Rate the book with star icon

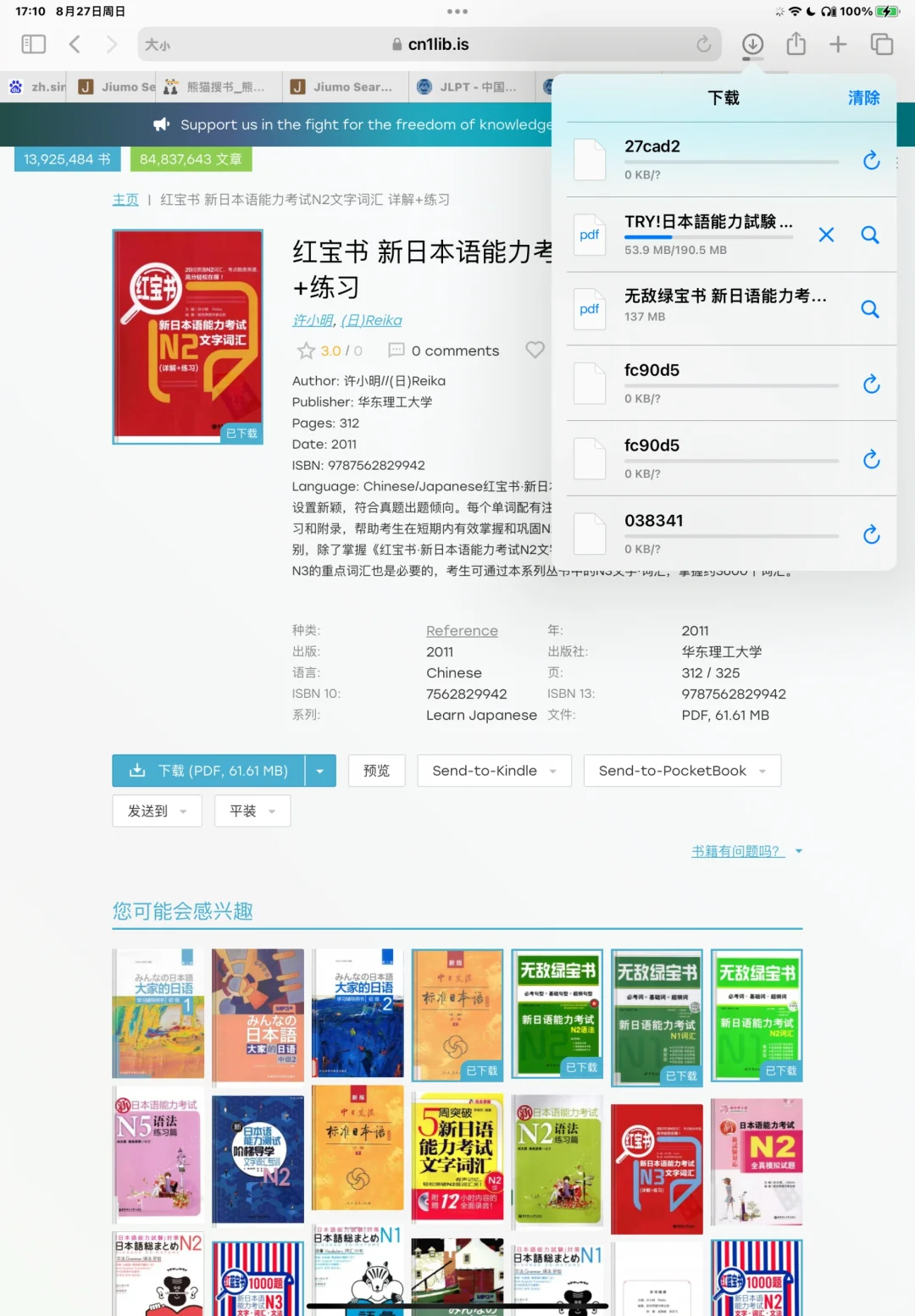click(x=306, y=350)
